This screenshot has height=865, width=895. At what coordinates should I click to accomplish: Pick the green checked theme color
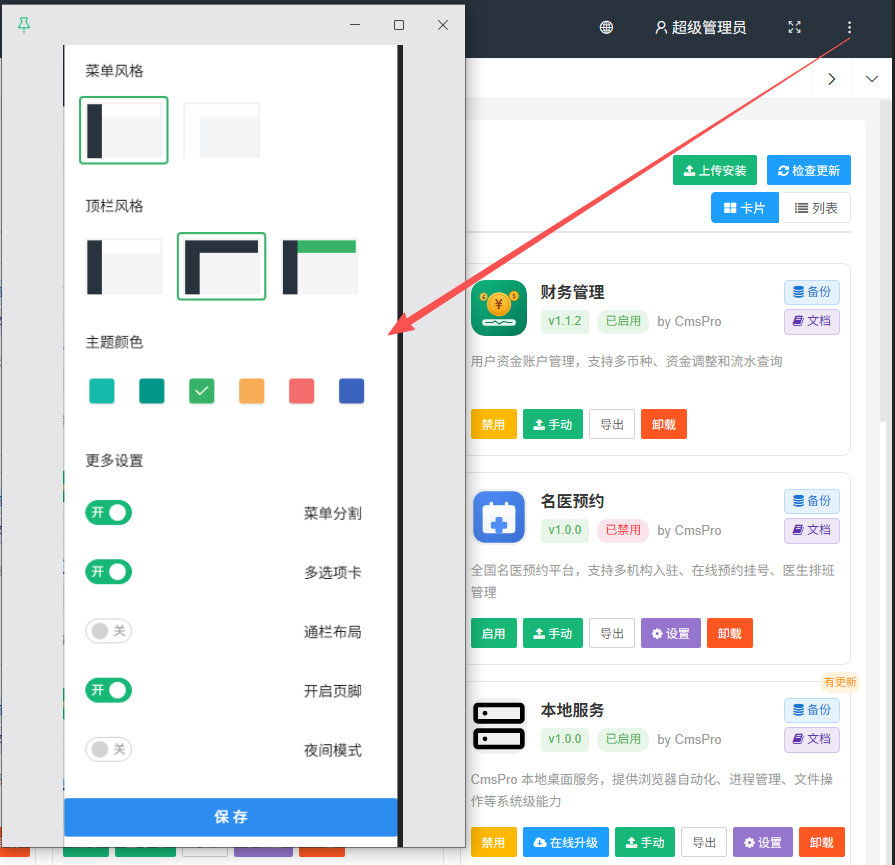(201, 391)
